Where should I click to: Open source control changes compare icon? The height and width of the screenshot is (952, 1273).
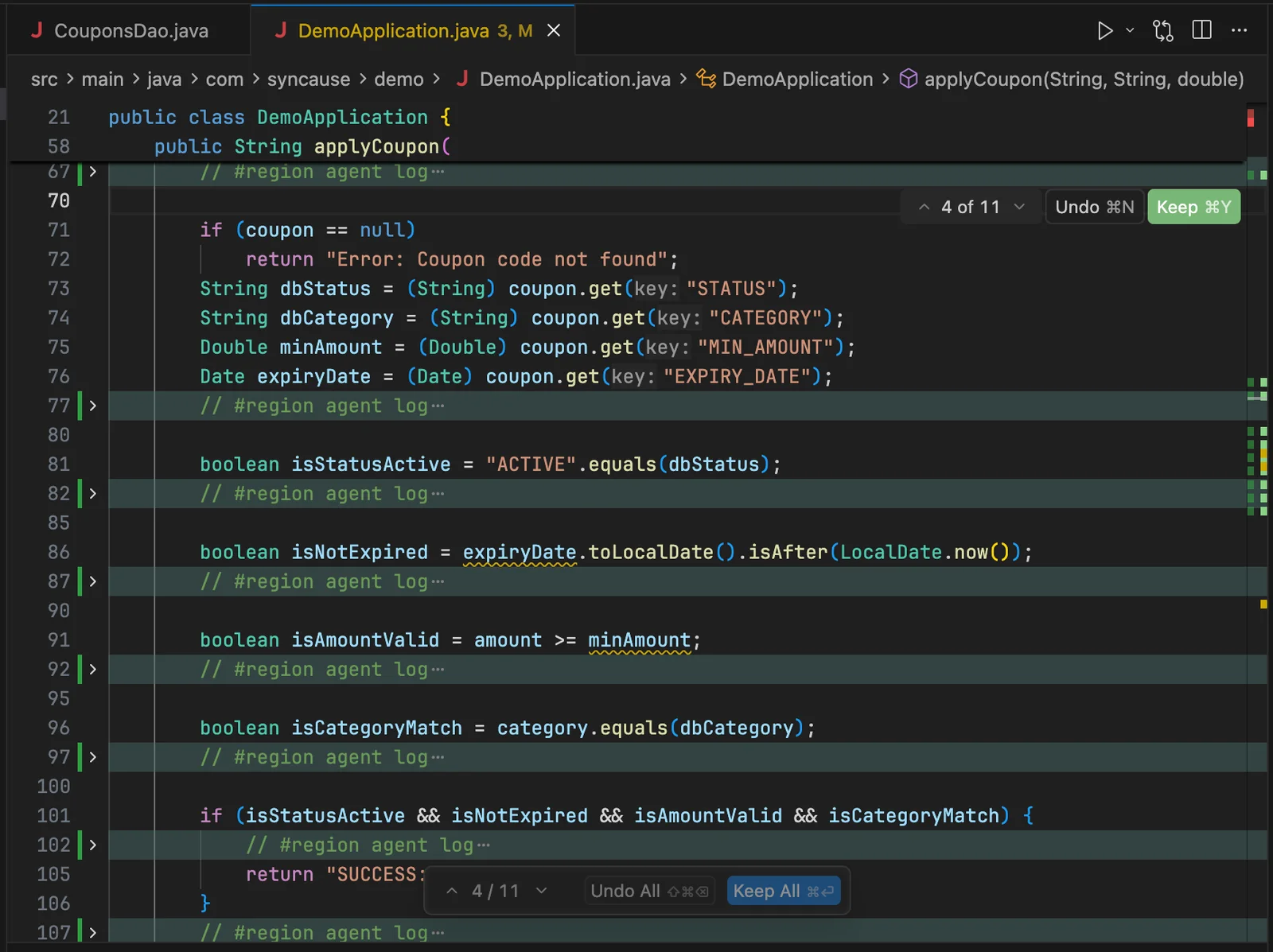tap(1162, 31)
